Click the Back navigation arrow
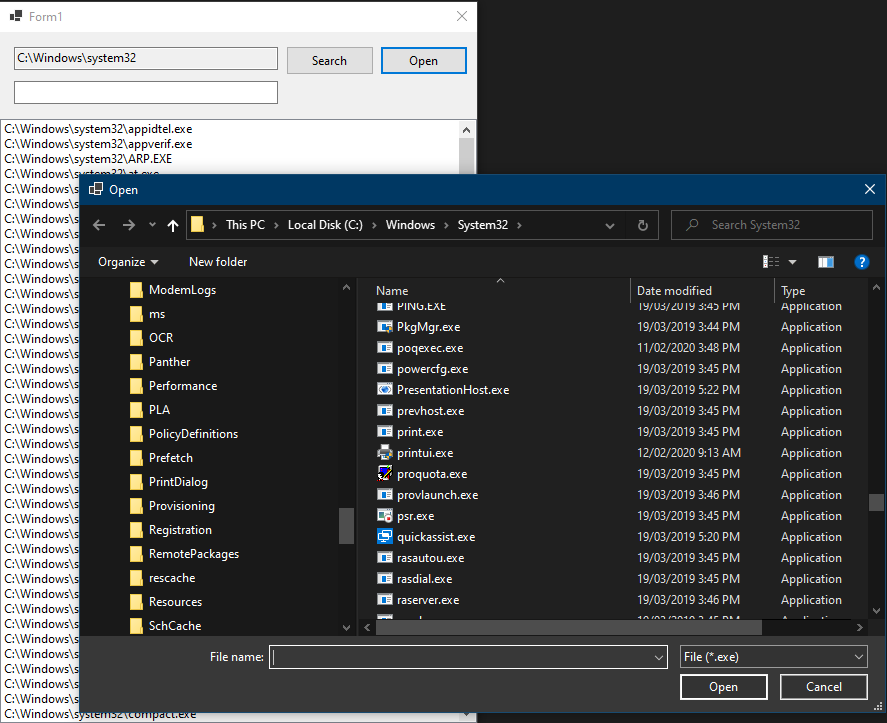The width and height of the screenshot is (887, 723). [x=98, y=225]
